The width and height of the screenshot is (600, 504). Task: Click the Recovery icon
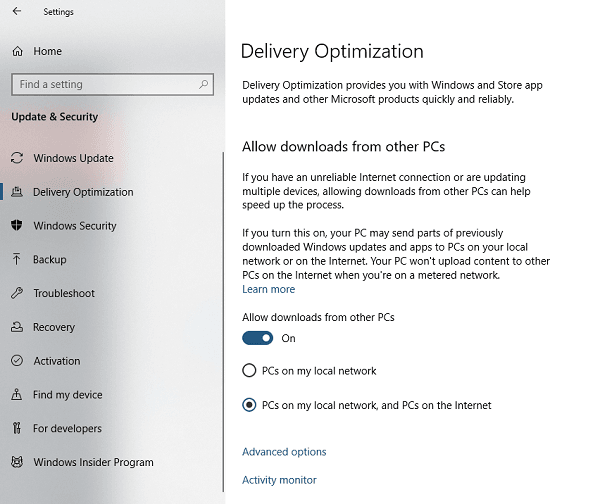click(17, 327)
